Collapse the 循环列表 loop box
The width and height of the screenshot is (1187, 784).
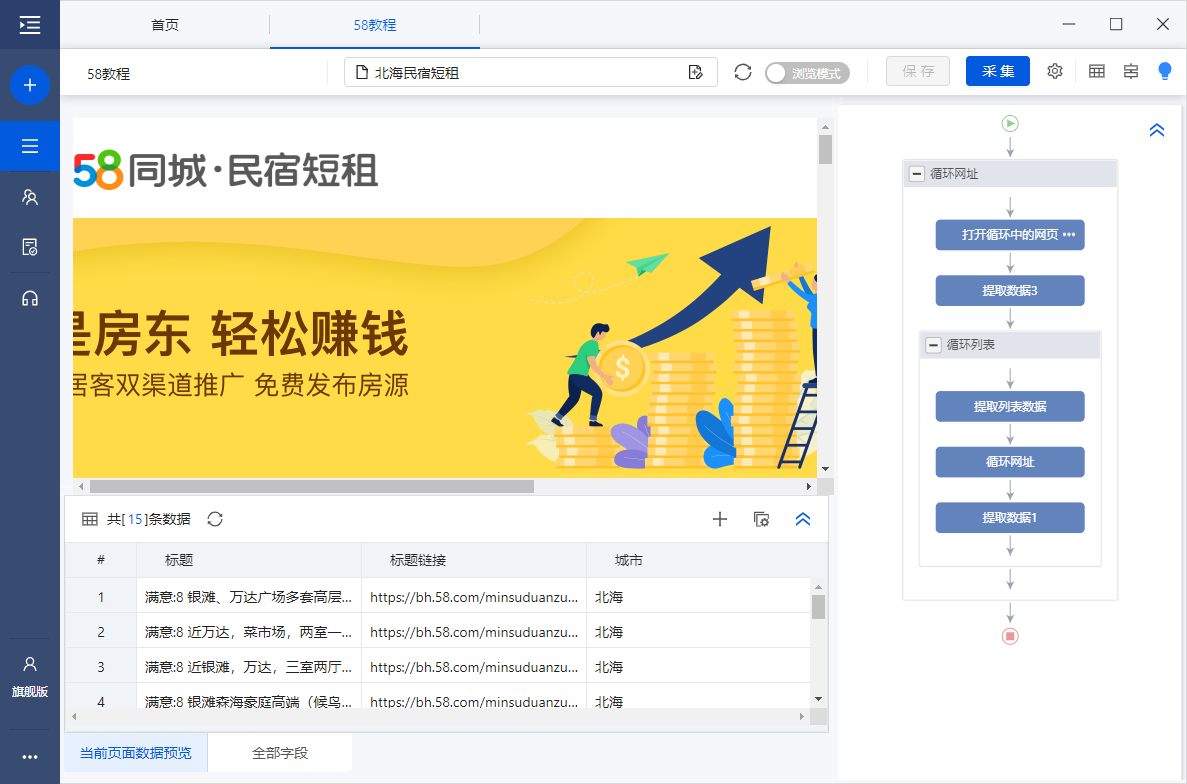tap(933, 345)
